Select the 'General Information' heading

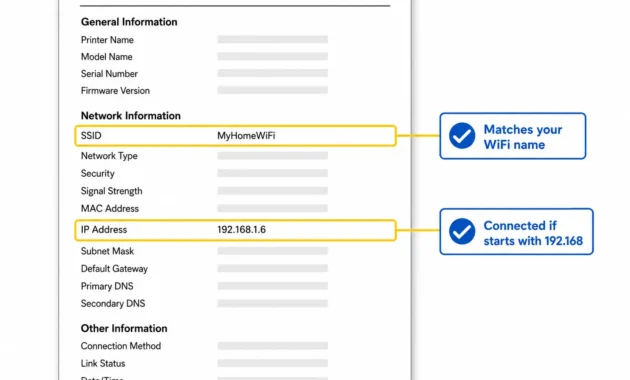129,22
